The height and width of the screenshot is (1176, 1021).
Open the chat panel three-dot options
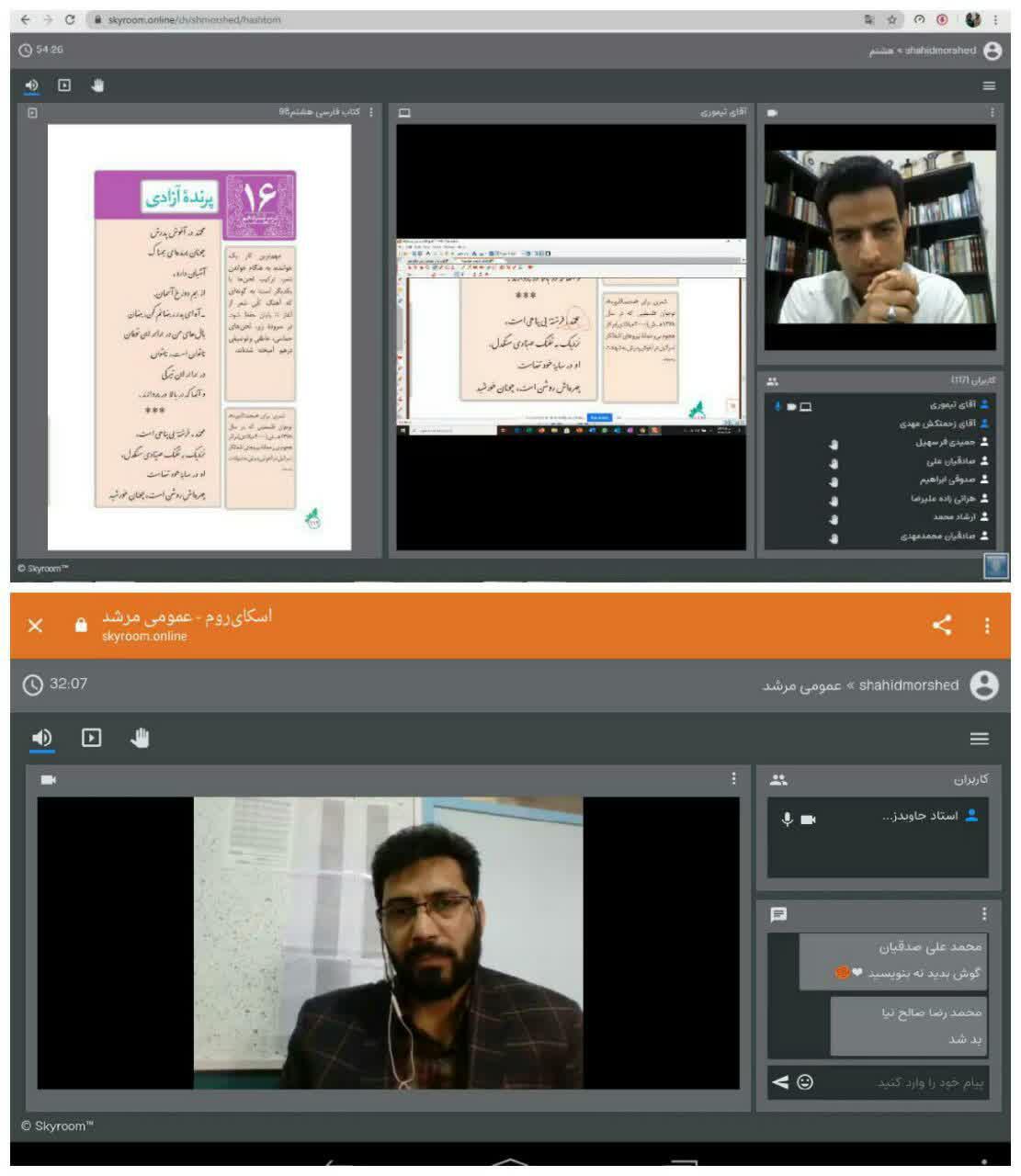click(984, 914)
